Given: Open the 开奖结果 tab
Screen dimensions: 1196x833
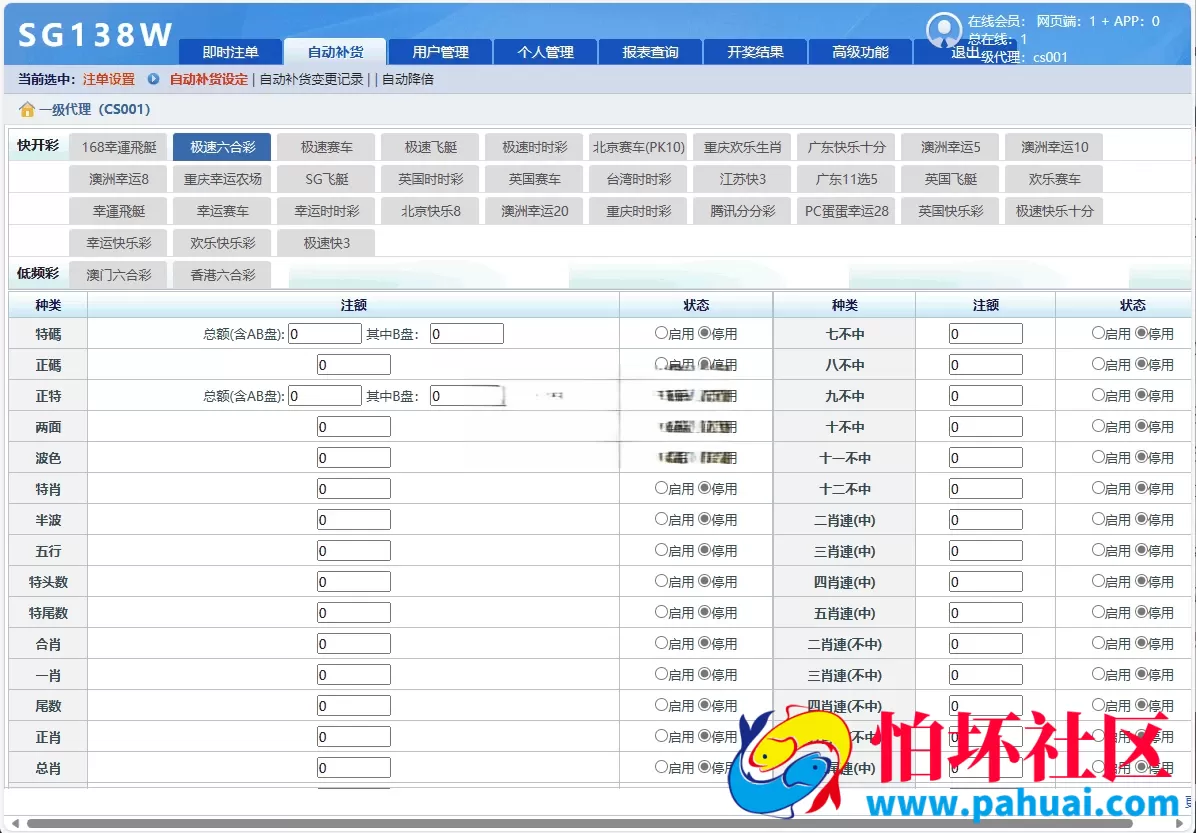Looking at the screenshot, I should [755, 52].
